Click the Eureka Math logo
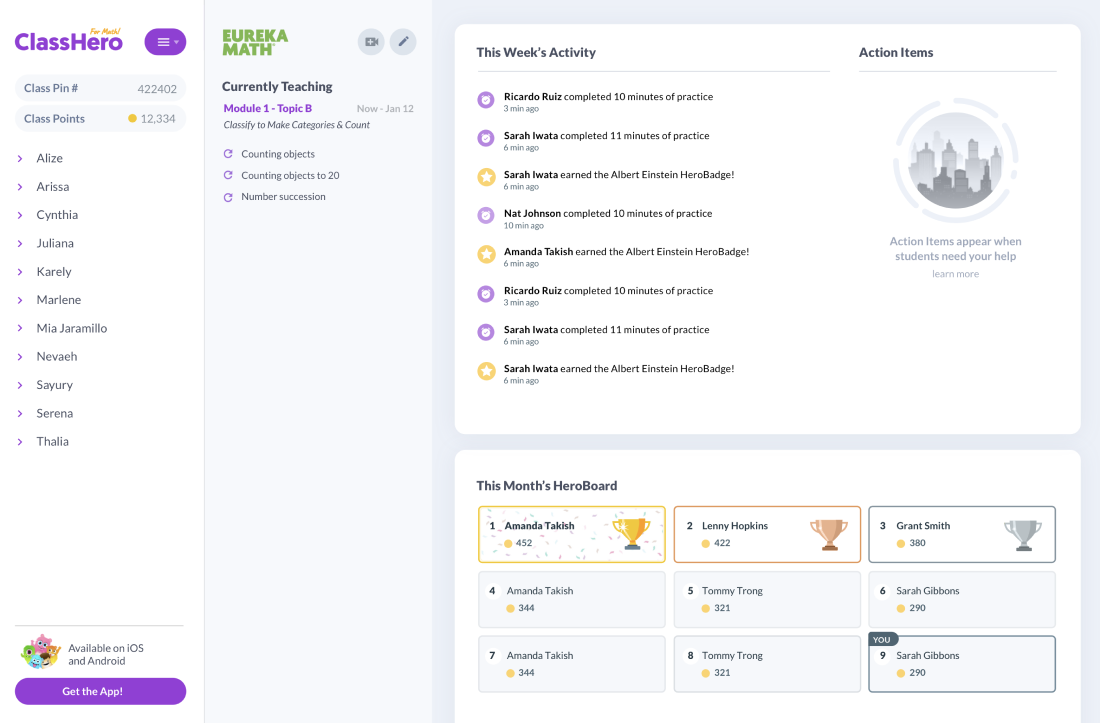This screenshot has width=1100, height=723. coord(255,42)
